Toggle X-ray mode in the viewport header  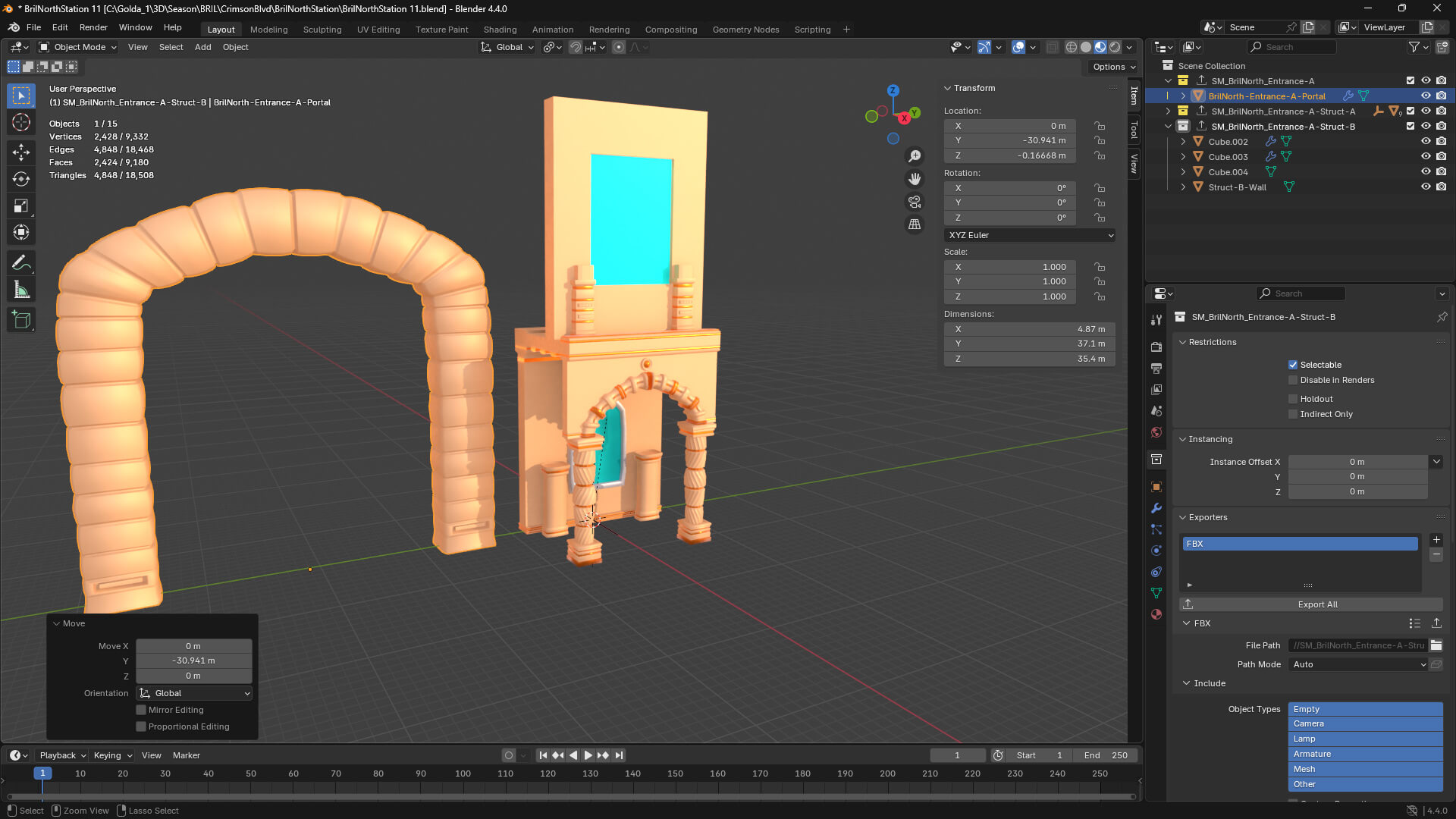pos(1053,47)
